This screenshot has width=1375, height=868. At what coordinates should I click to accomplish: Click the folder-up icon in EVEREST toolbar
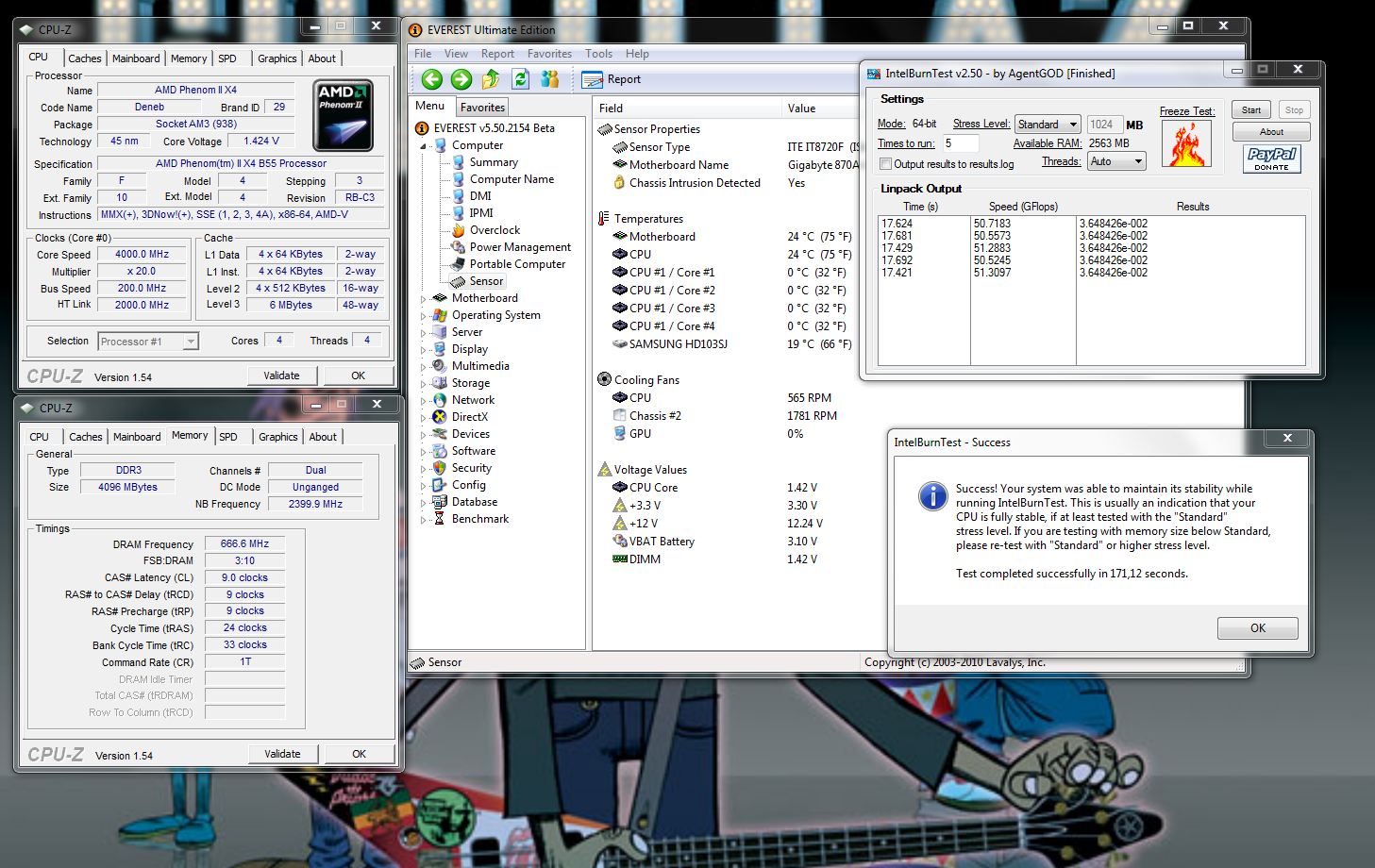(x=491, y=79)
